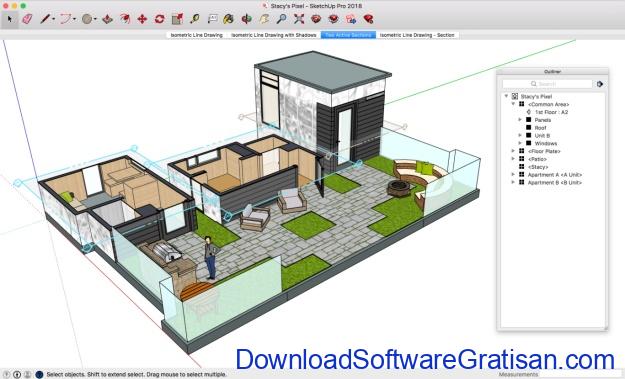
Task: Select the Two Active Sections scene tab
Action: point(348,35)
